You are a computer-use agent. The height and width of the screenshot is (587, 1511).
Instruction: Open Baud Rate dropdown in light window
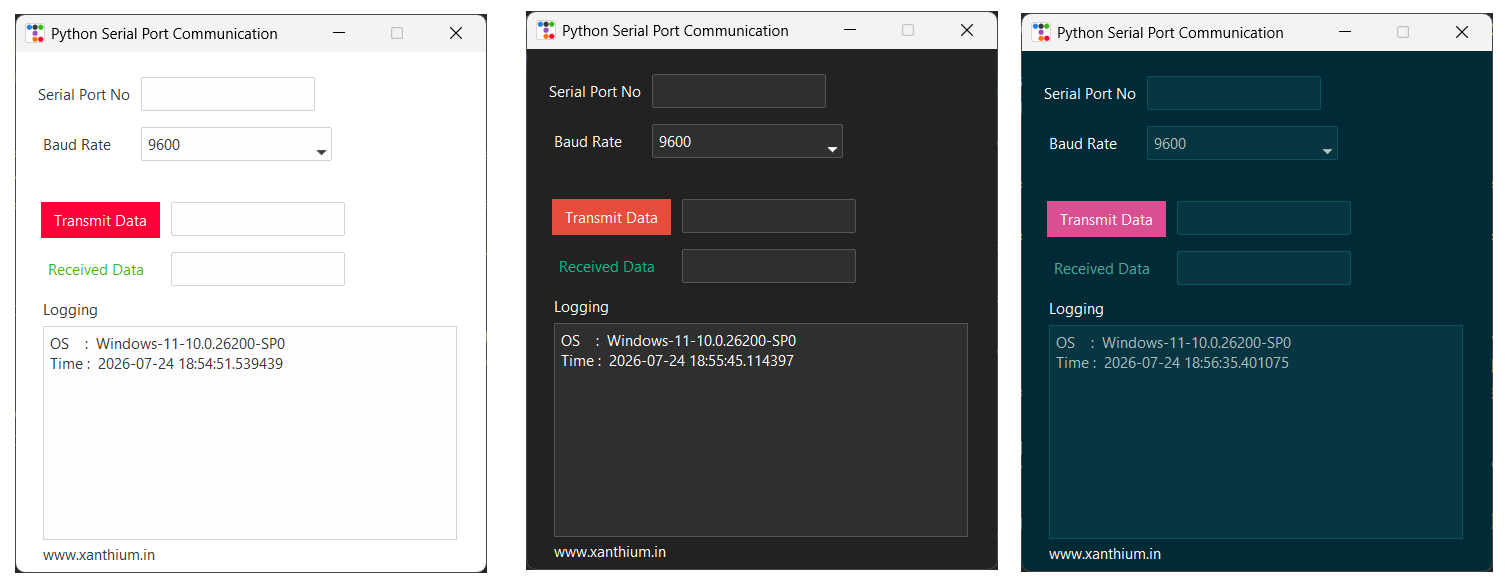(x=236, y=144)
